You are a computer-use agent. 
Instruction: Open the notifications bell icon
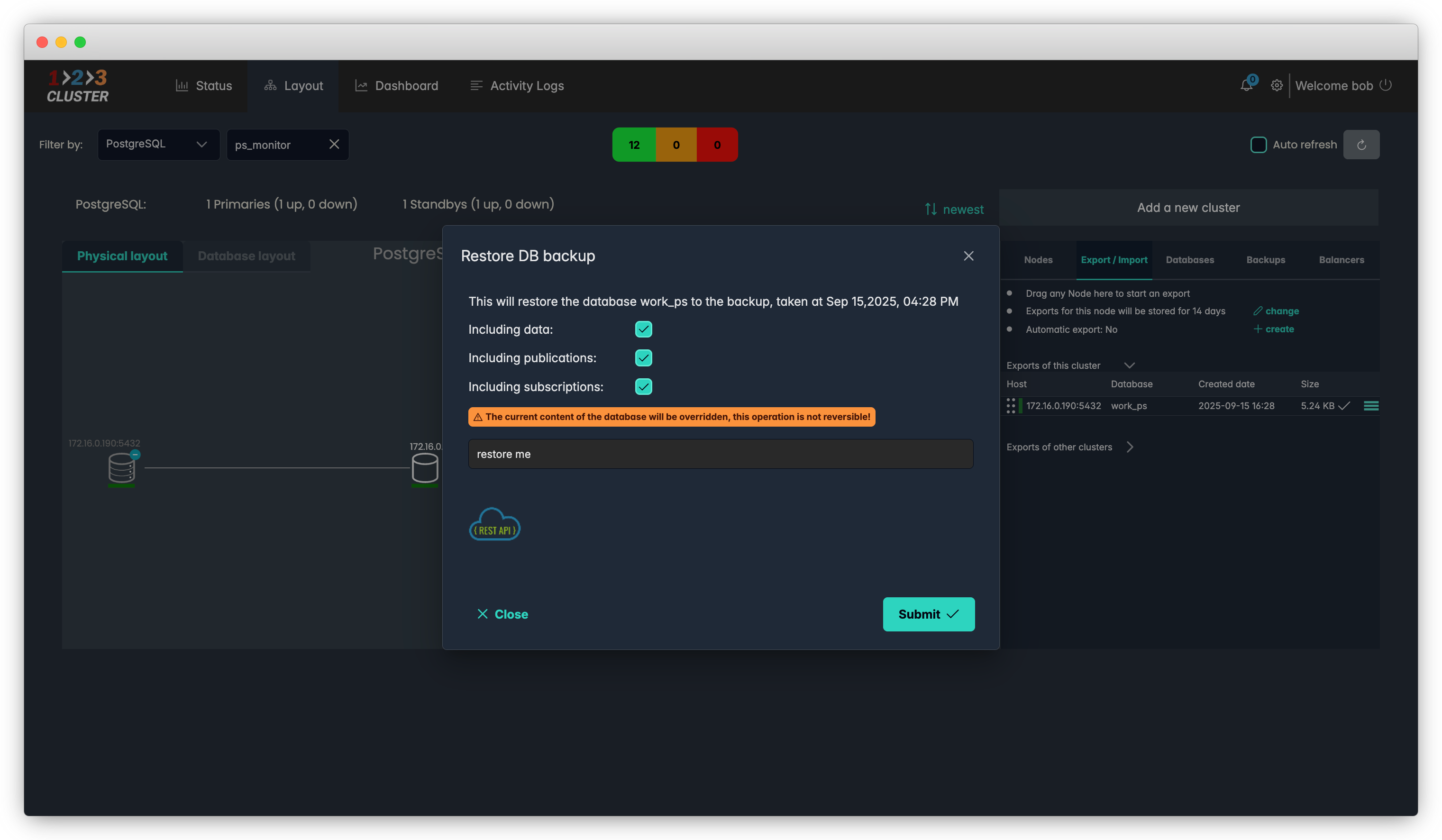[1246, 86]
